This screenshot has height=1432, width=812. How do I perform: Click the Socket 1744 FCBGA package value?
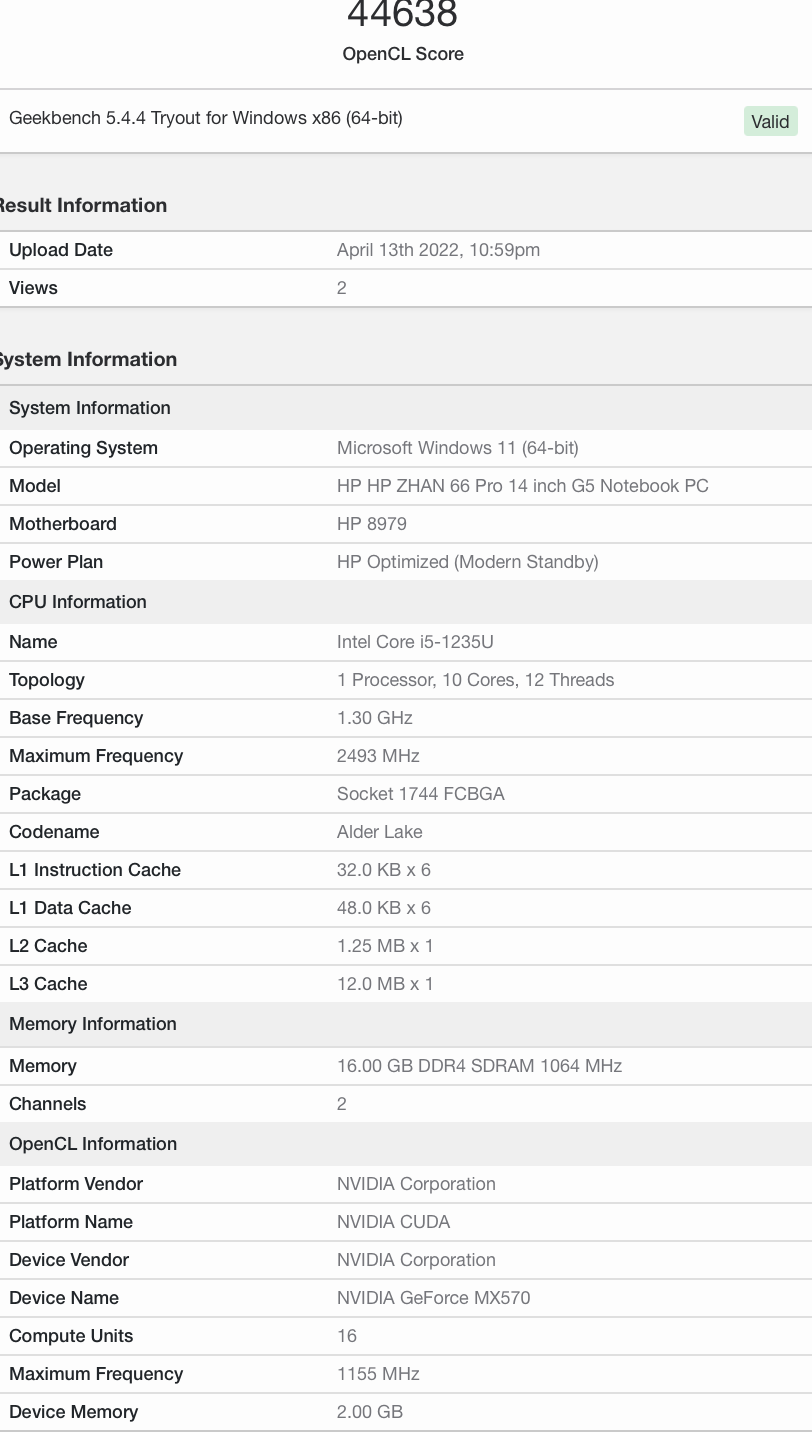click(420, 794)
